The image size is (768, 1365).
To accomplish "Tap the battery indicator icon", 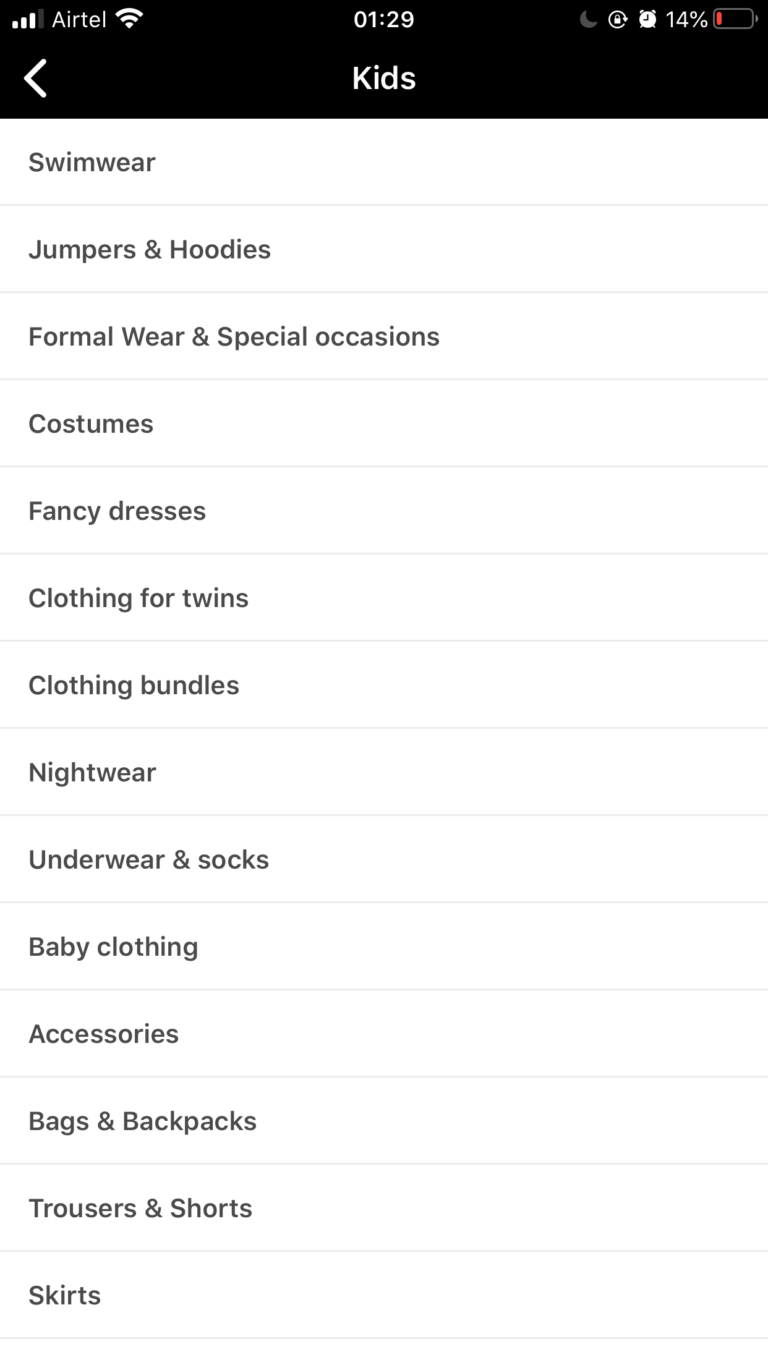I will (735, 19).
